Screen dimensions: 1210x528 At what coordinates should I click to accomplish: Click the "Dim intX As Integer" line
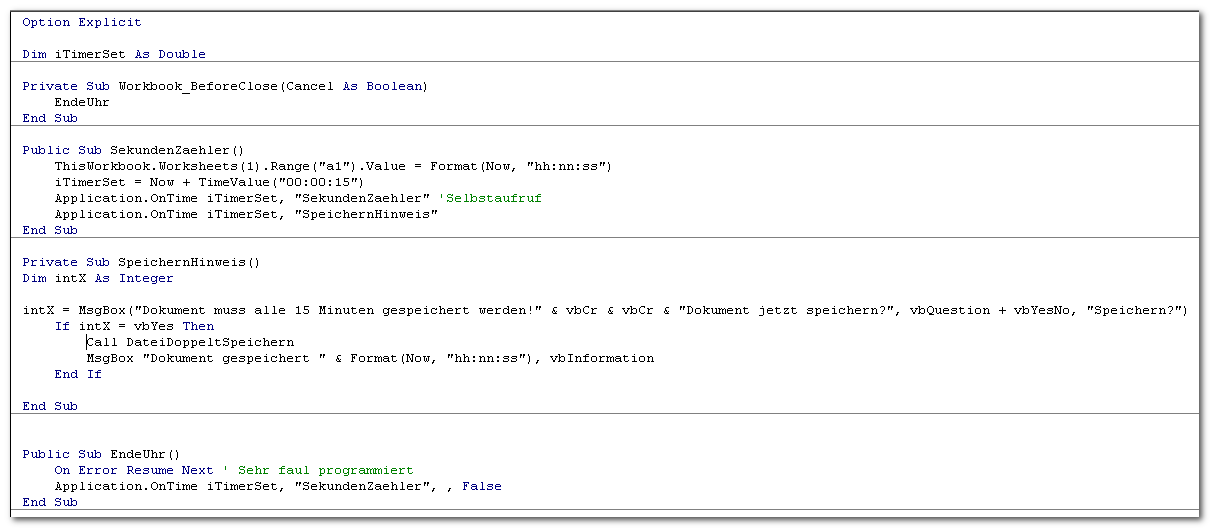click(98, 278)
